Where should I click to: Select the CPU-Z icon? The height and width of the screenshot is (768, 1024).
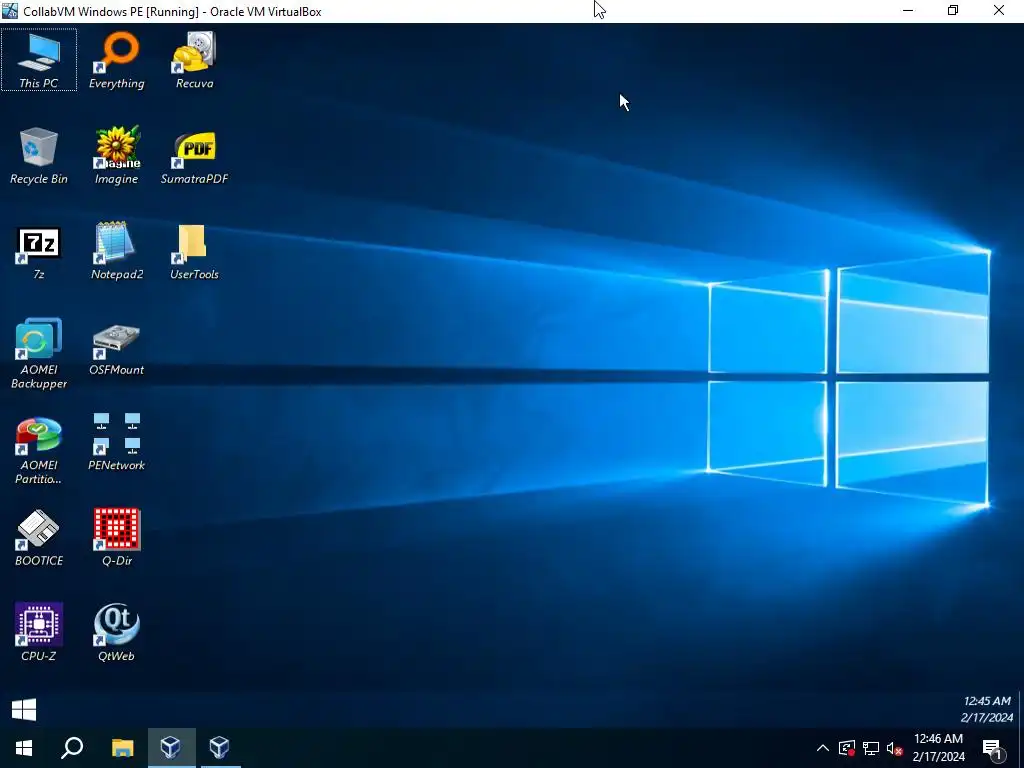39,632
